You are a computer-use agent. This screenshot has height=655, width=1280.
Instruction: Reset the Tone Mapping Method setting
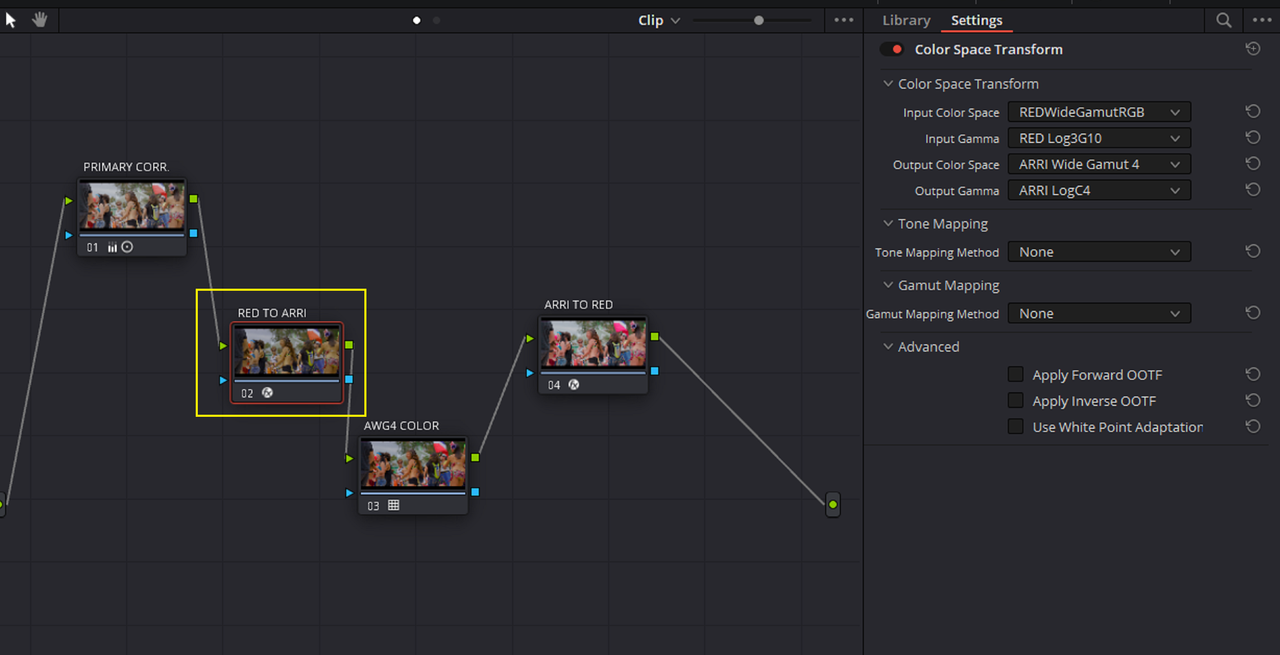pos(1252,252)
